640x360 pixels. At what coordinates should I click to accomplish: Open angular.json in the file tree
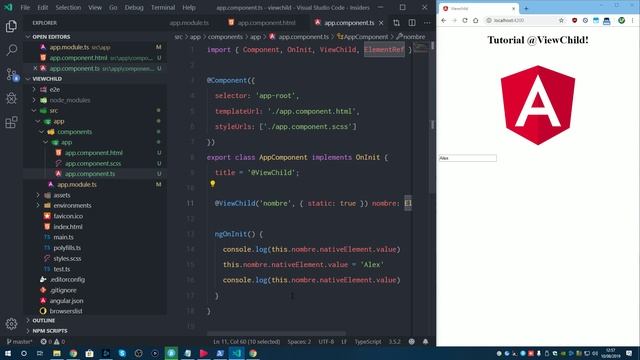click(66, 300)
